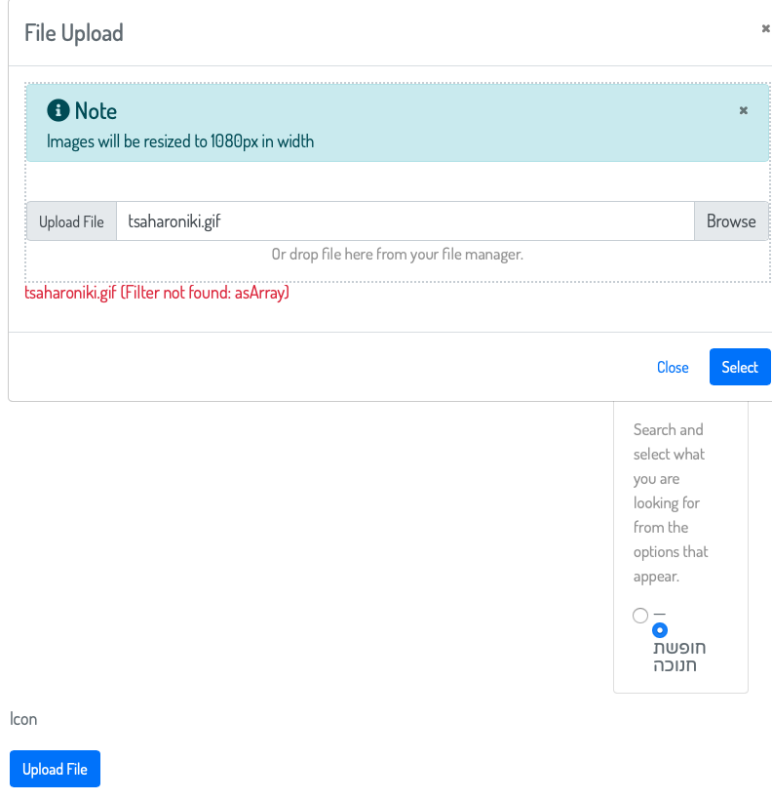Click the Browse button
This screenshot has width=772, height=800.
731,221
